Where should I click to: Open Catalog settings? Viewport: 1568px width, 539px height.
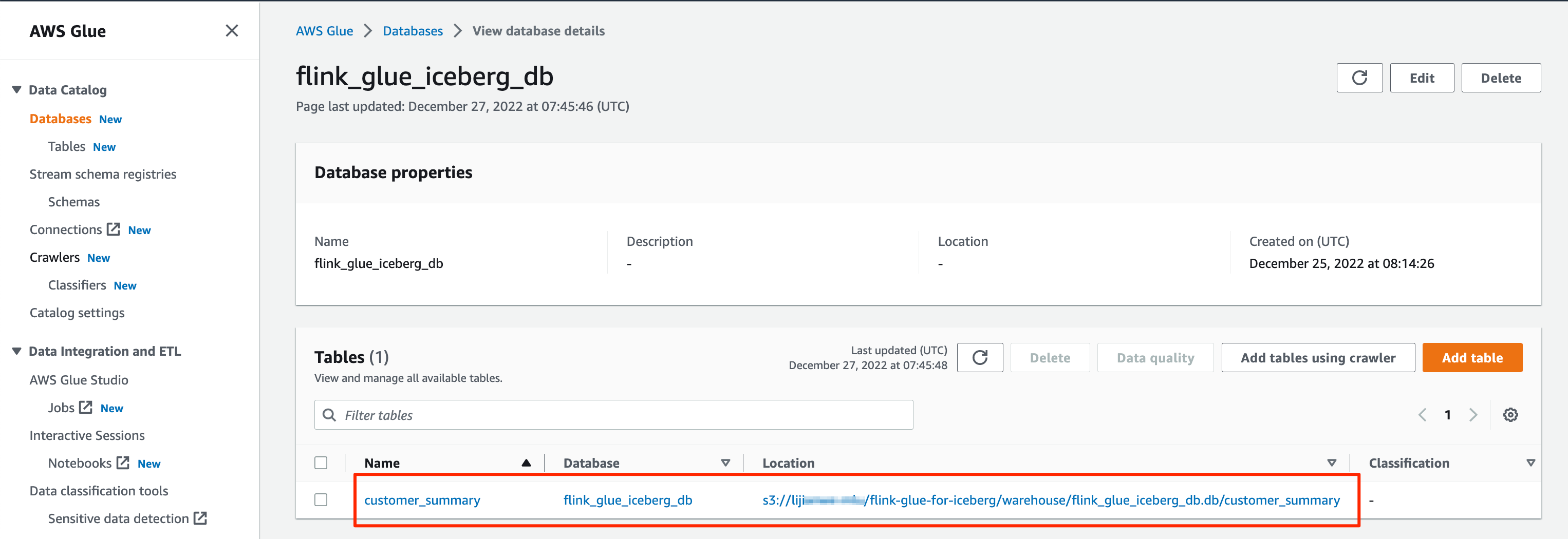[77, 313]
